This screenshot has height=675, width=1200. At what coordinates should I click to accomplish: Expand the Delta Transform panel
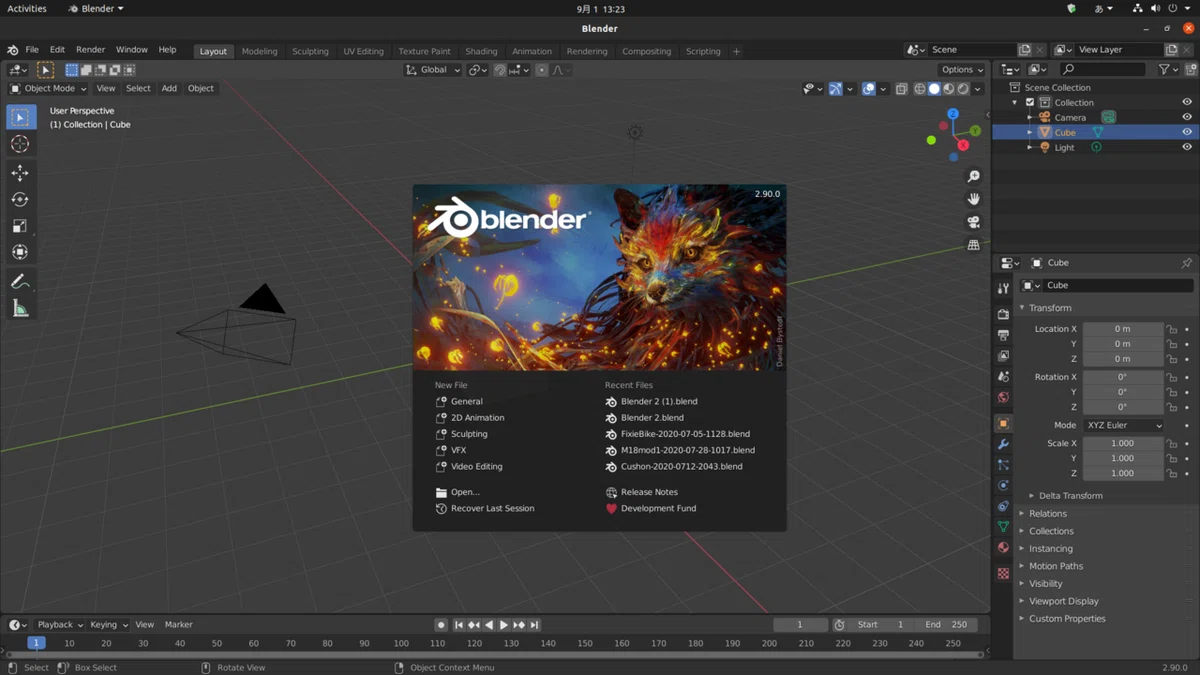tap(1070, 496)
